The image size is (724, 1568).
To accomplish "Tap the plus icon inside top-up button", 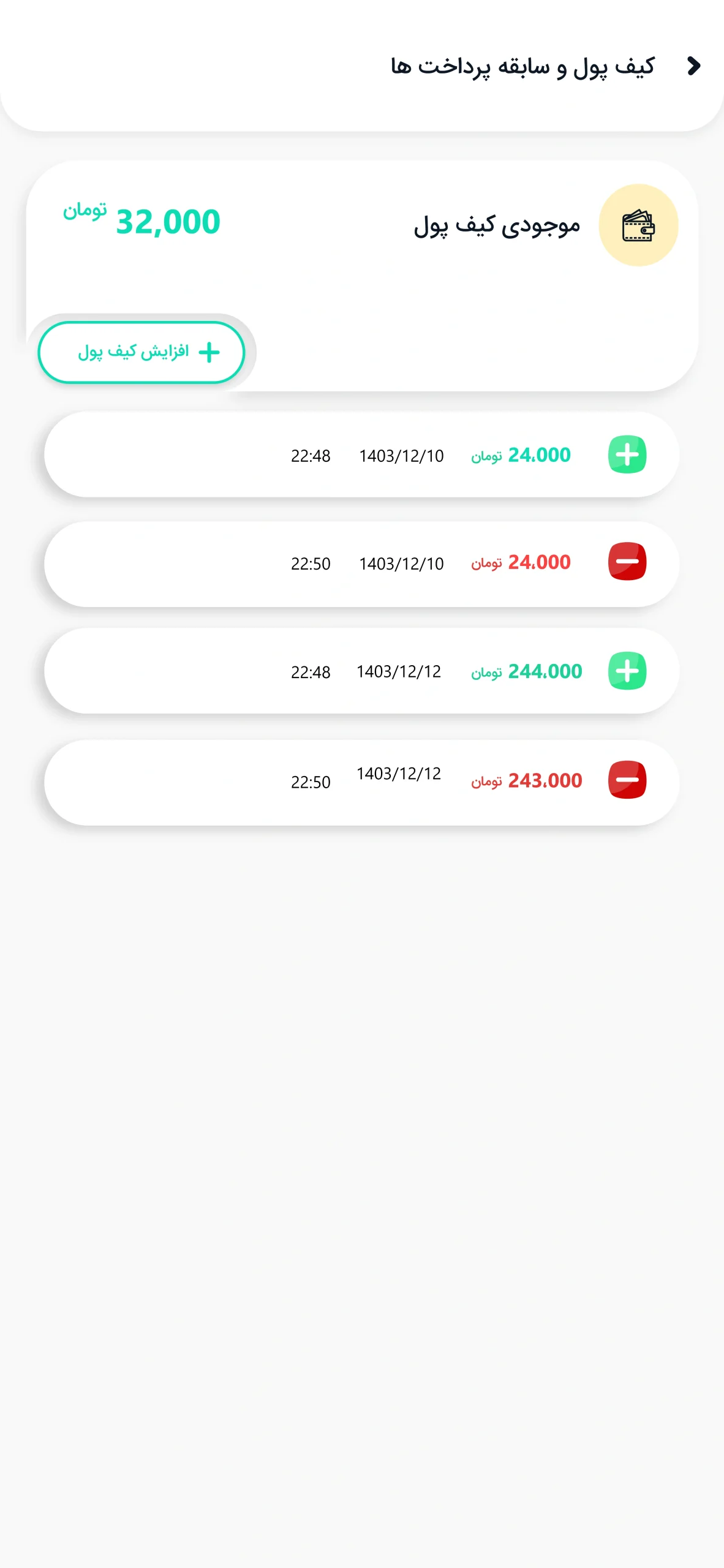I will [209, 352].
